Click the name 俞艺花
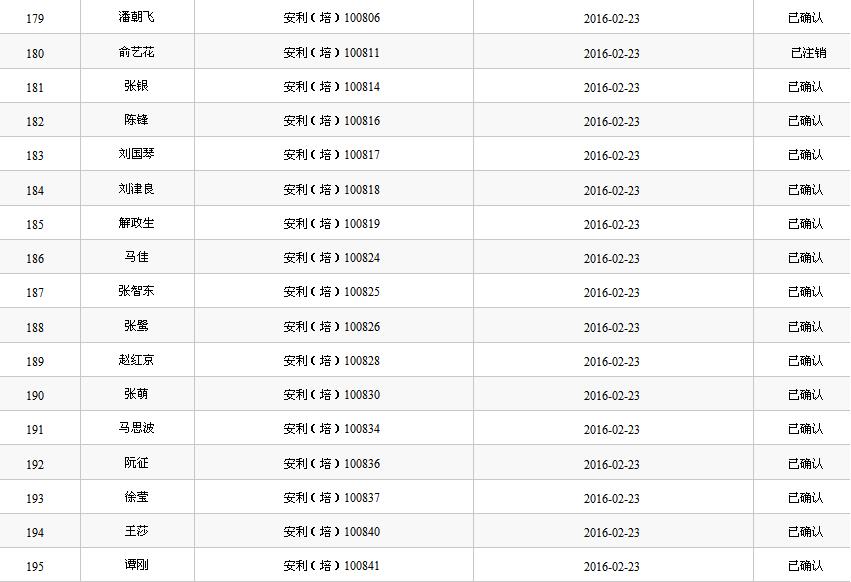The width and height of the screenshot is (851, 582). 136,52
